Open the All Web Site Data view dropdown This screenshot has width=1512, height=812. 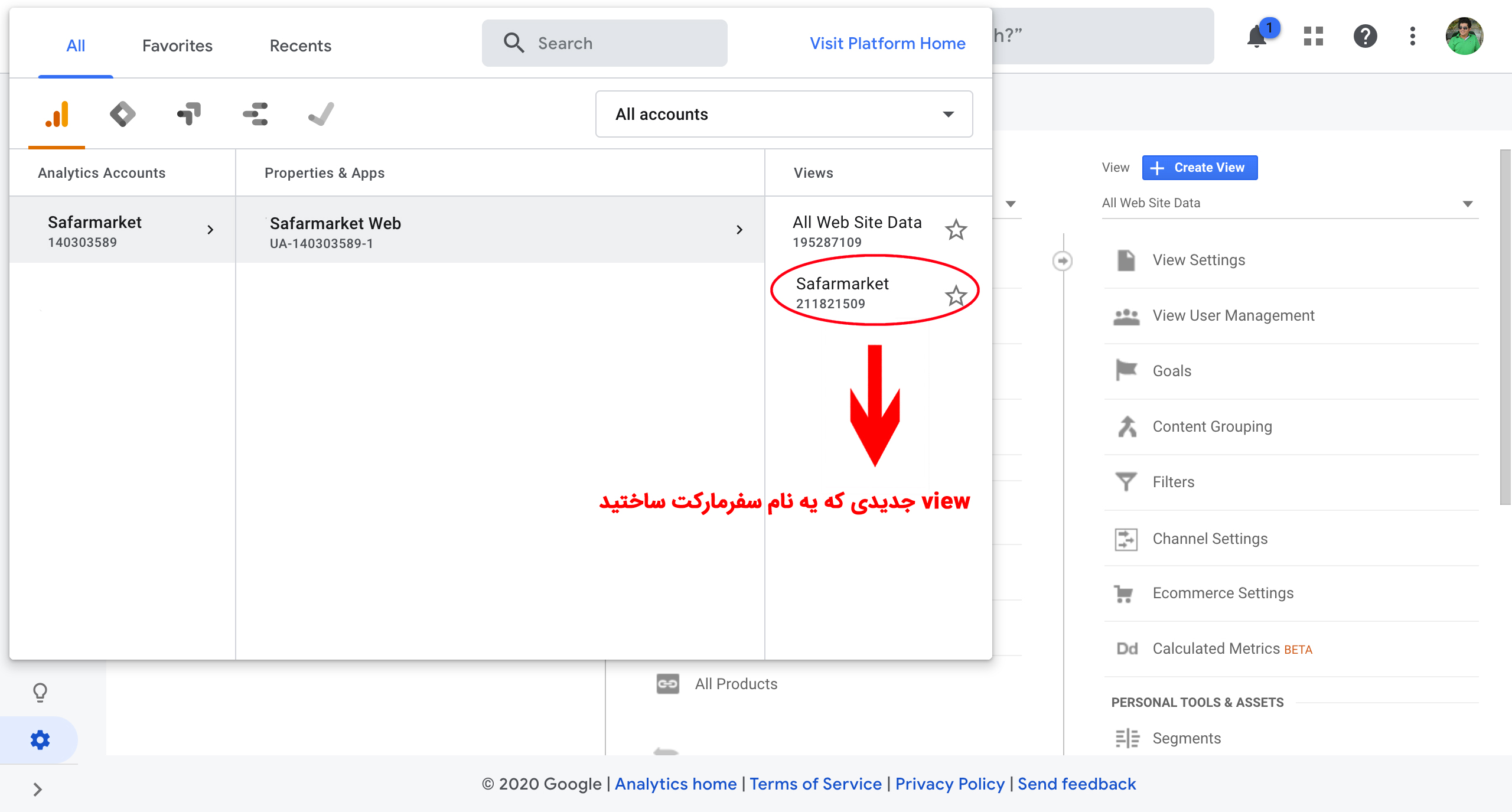coord(1290,203)
